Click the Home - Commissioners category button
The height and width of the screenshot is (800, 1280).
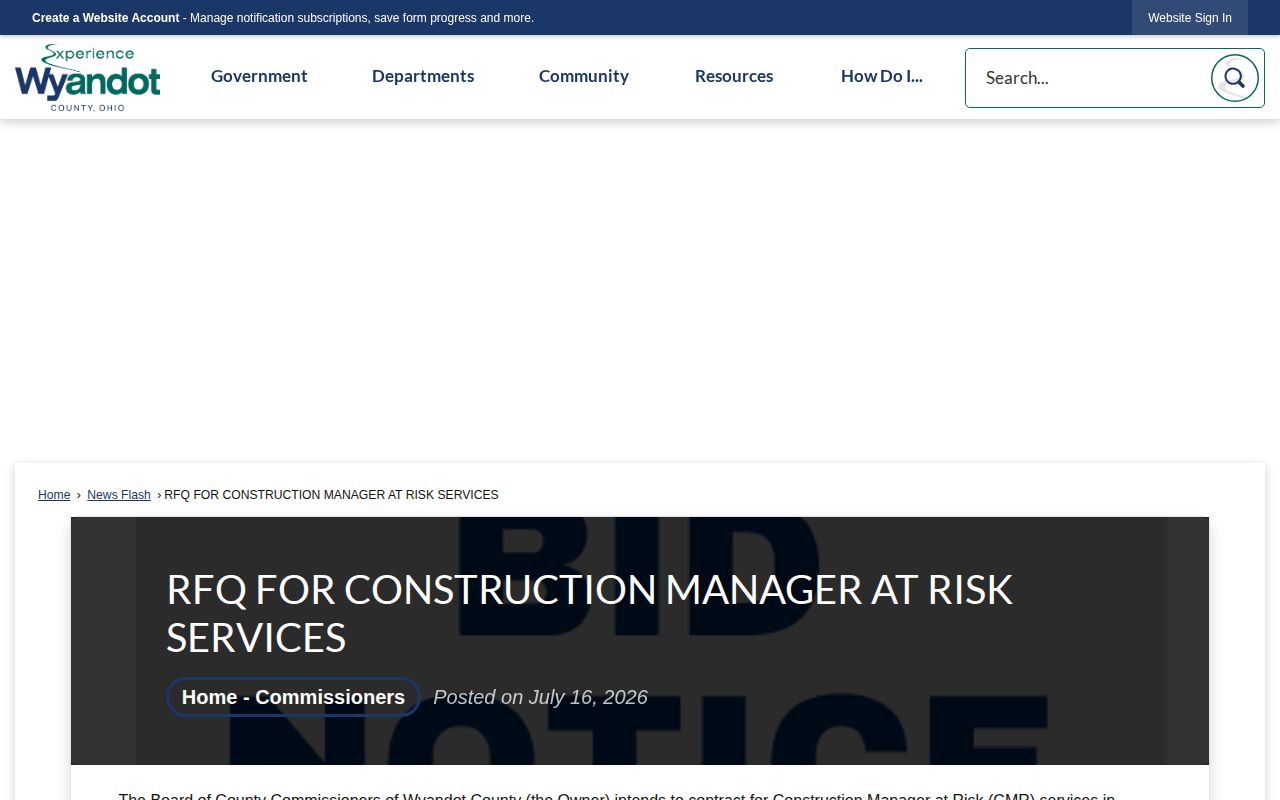[293, 697]
